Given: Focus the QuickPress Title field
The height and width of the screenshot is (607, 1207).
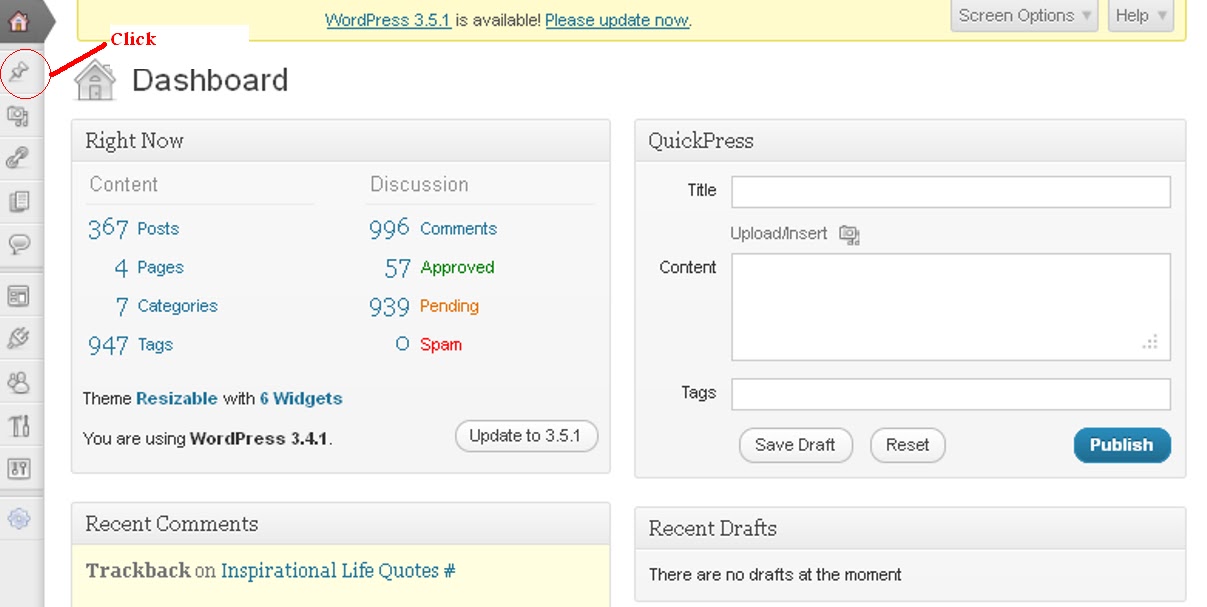Looking at the screenshot, I should [x=951, y=192].
